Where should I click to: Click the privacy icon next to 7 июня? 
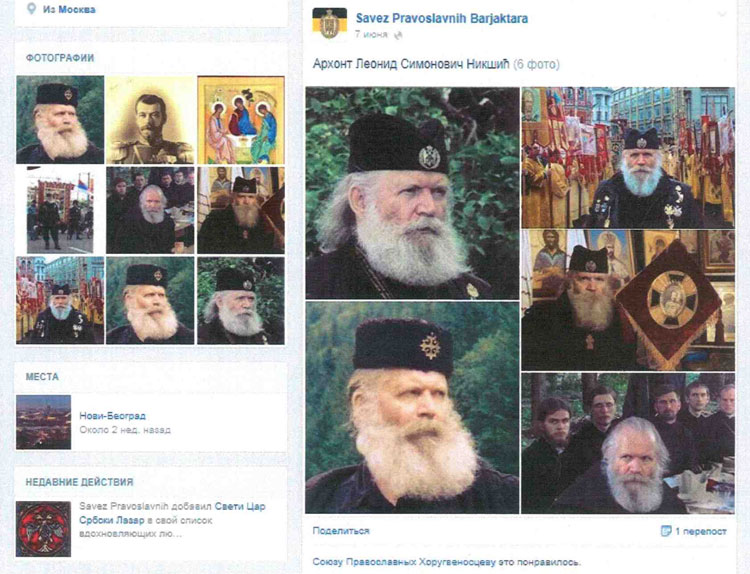(398, 34)
